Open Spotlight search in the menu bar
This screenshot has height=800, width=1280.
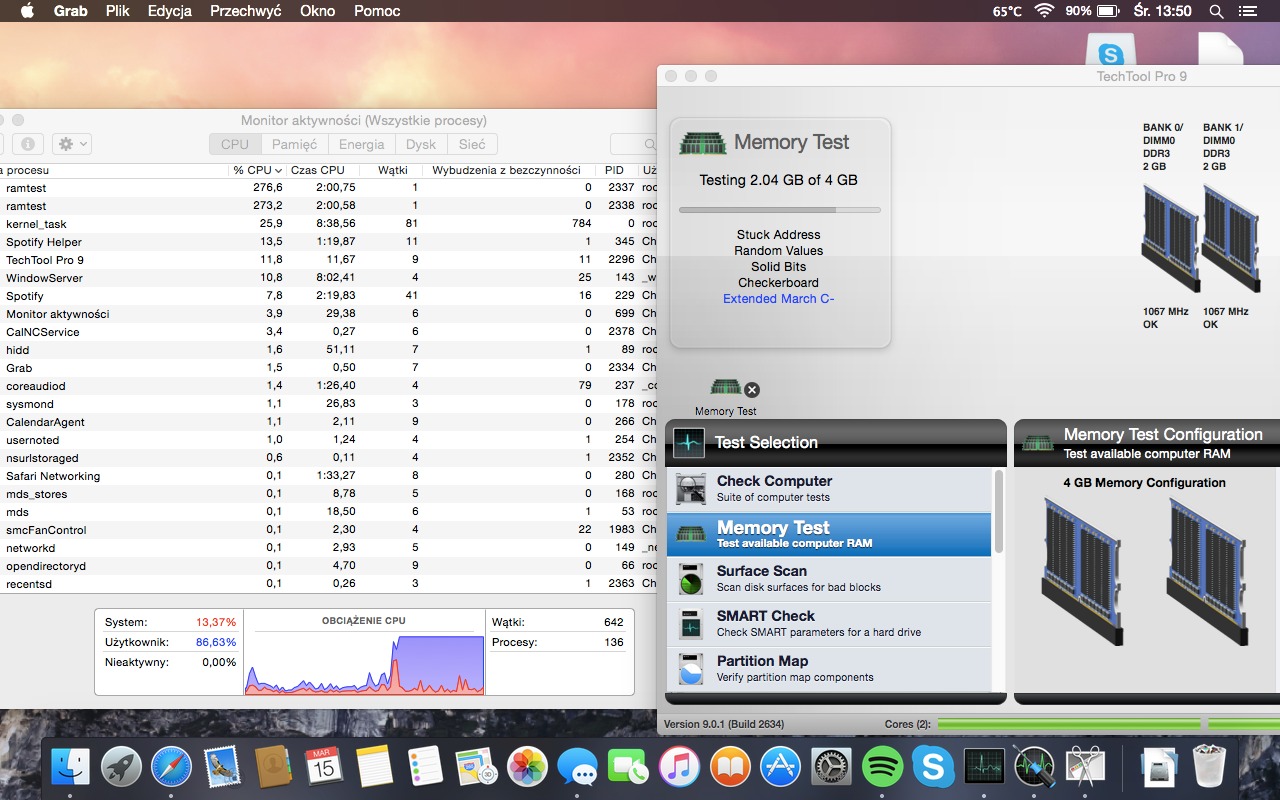(1216, 11)
